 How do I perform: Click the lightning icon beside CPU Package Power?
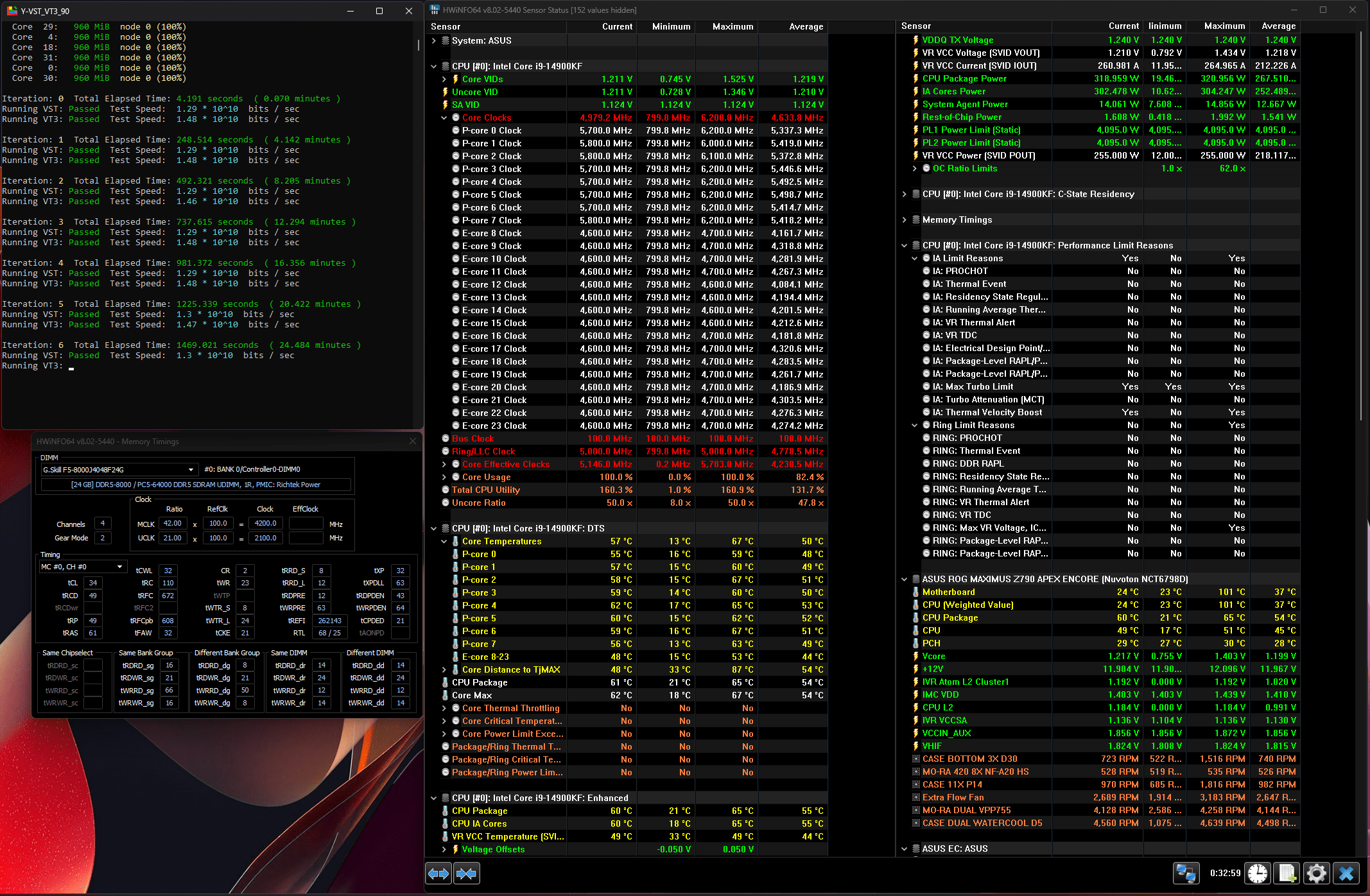pos(916,78)
